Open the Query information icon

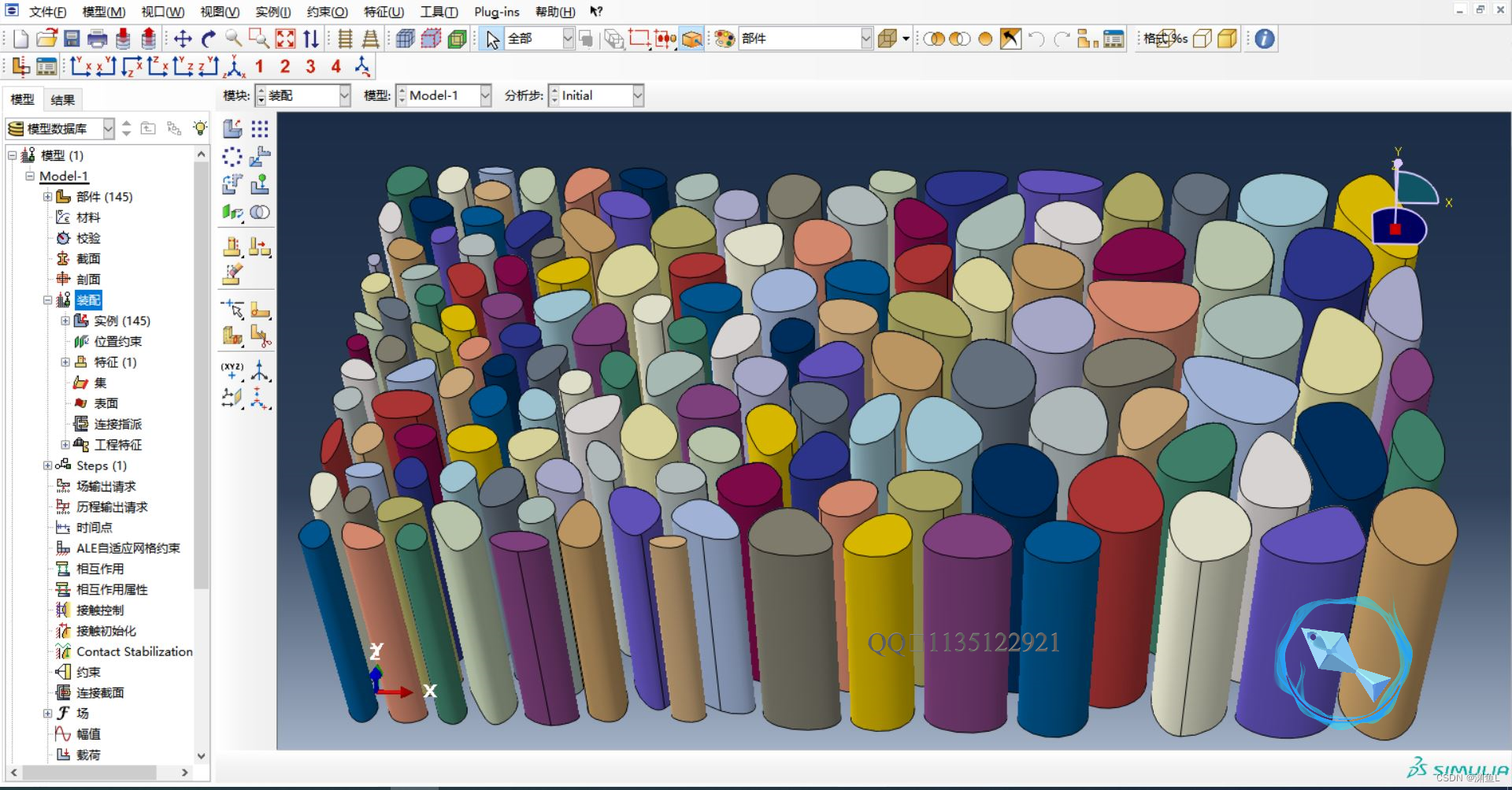(1264, 39)
